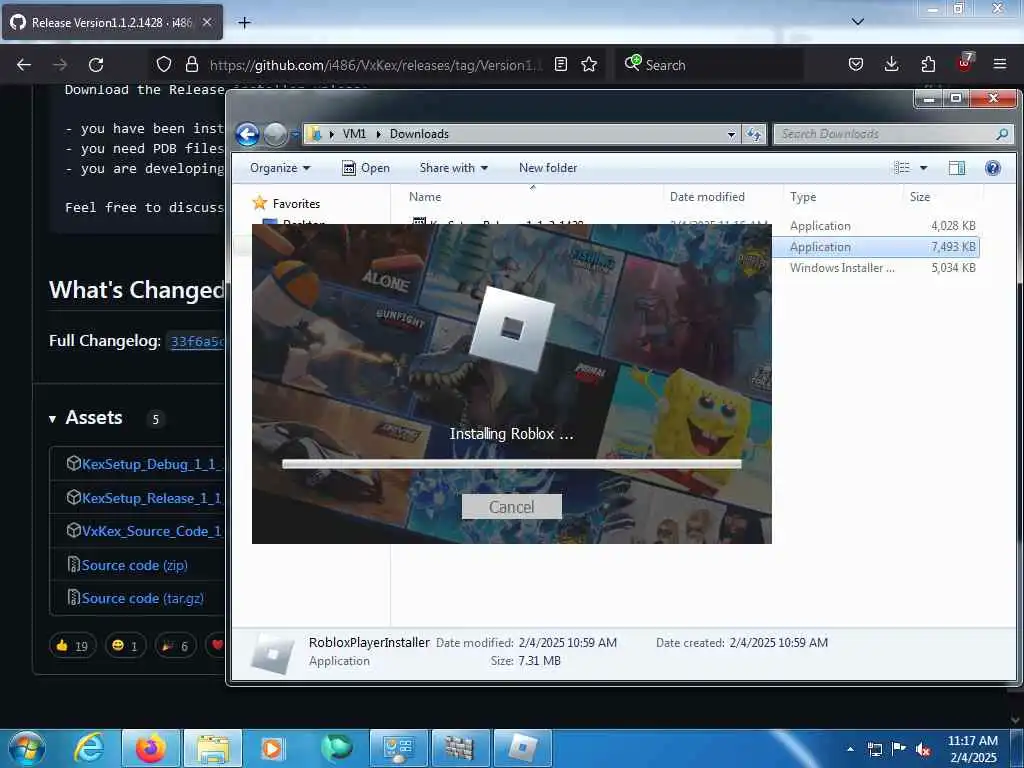Download KexSetup_Release asset

[152, 498]
